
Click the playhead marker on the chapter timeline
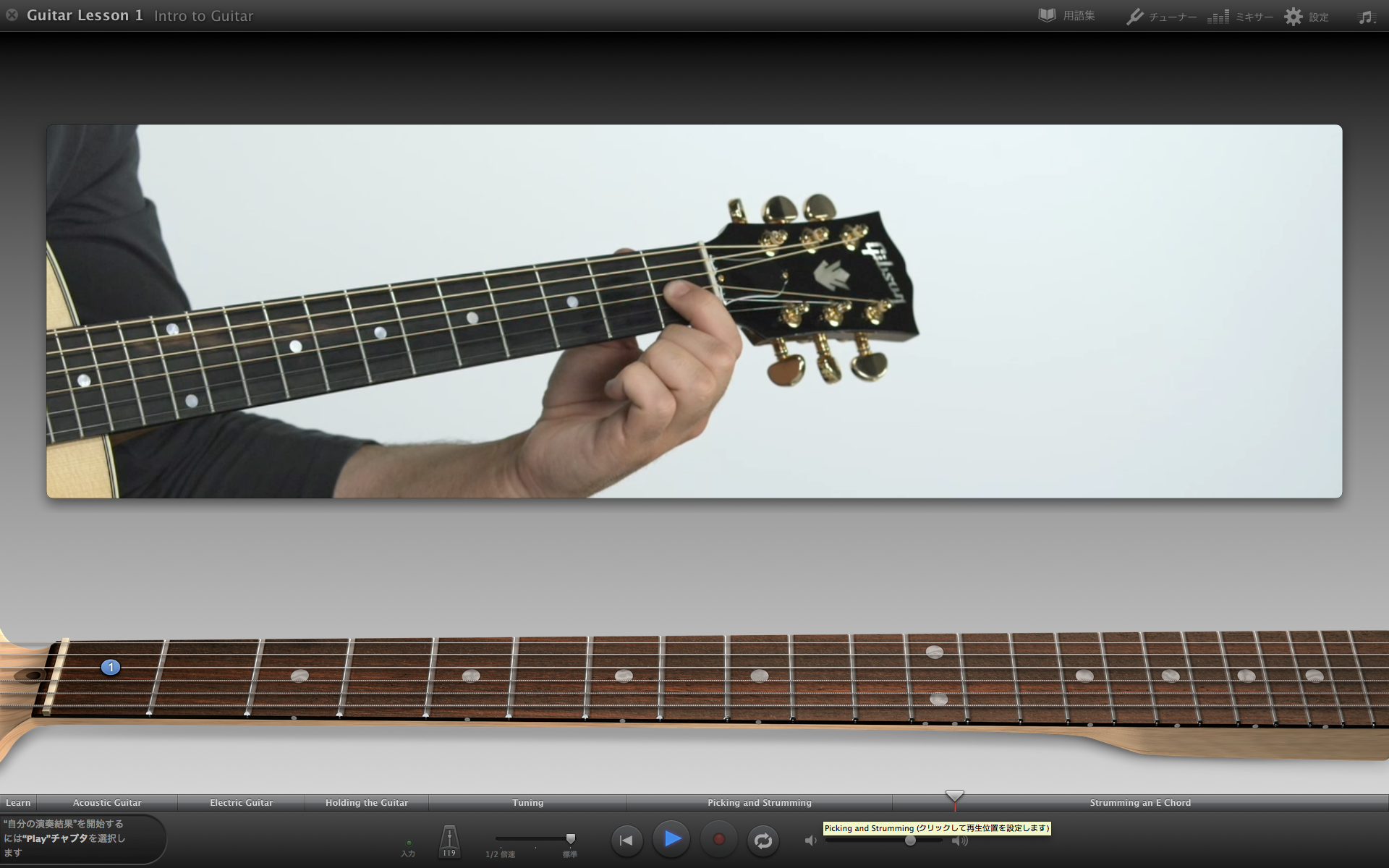pos(955,796)
